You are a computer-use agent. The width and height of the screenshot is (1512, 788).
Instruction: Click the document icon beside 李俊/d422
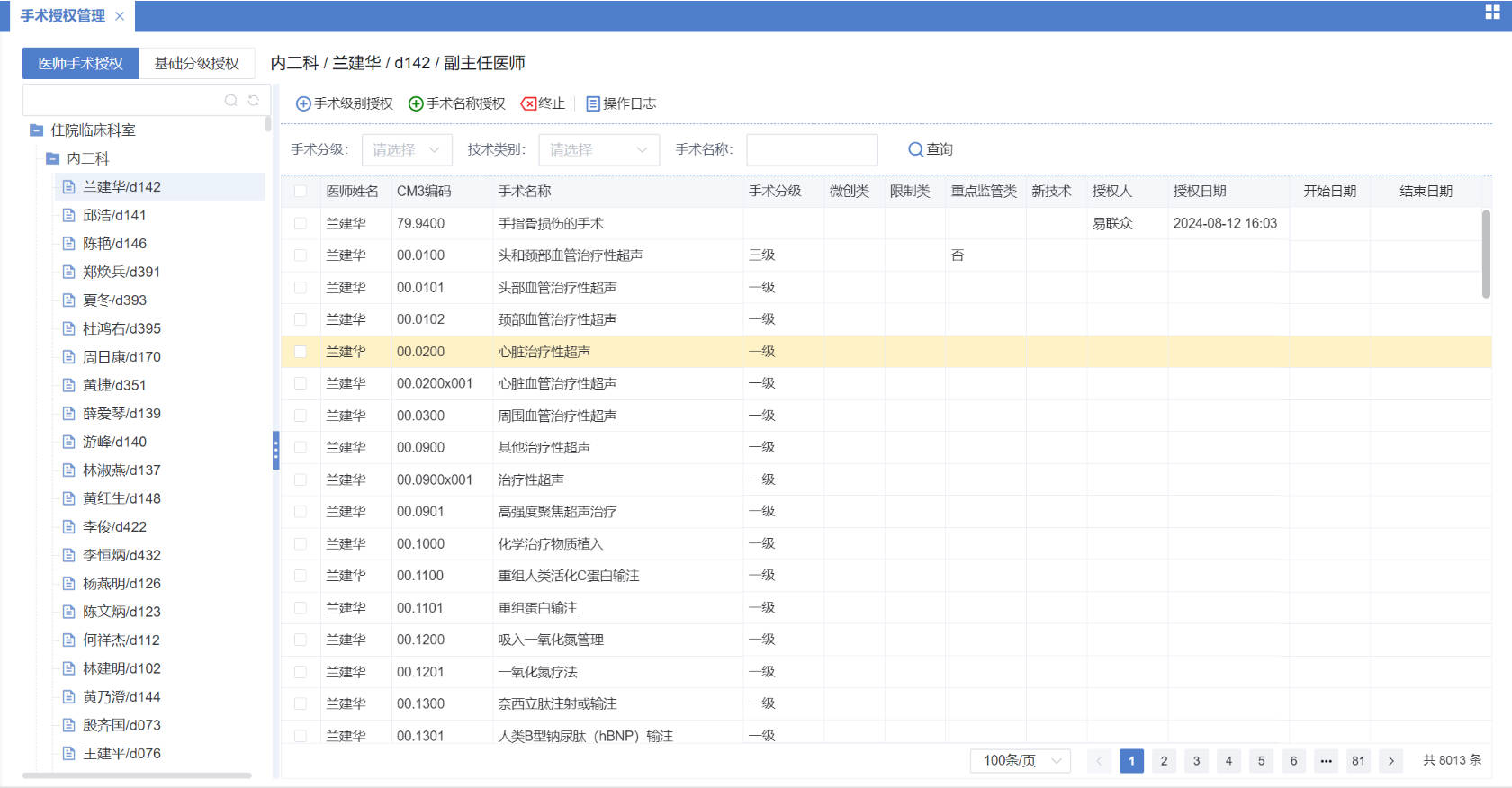pyautogui.click(x=68, y=526)
